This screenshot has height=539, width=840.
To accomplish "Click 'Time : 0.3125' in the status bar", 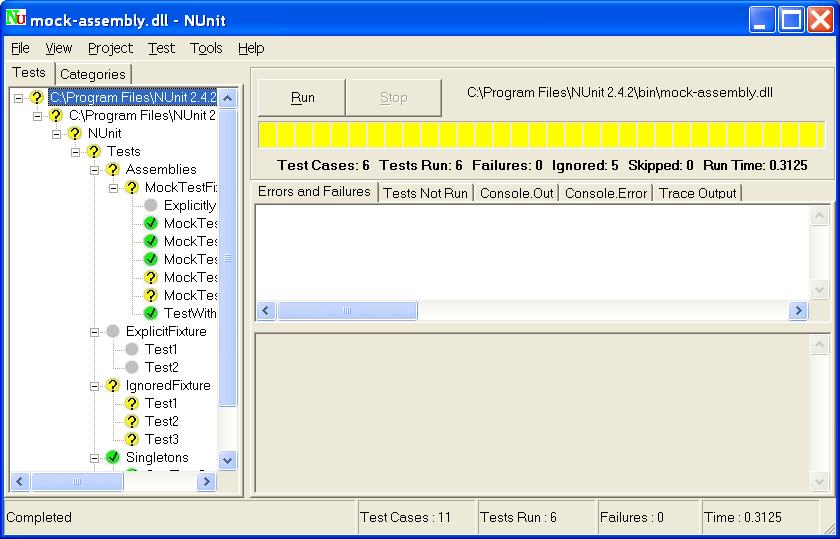I will click(x=743, y=517).
